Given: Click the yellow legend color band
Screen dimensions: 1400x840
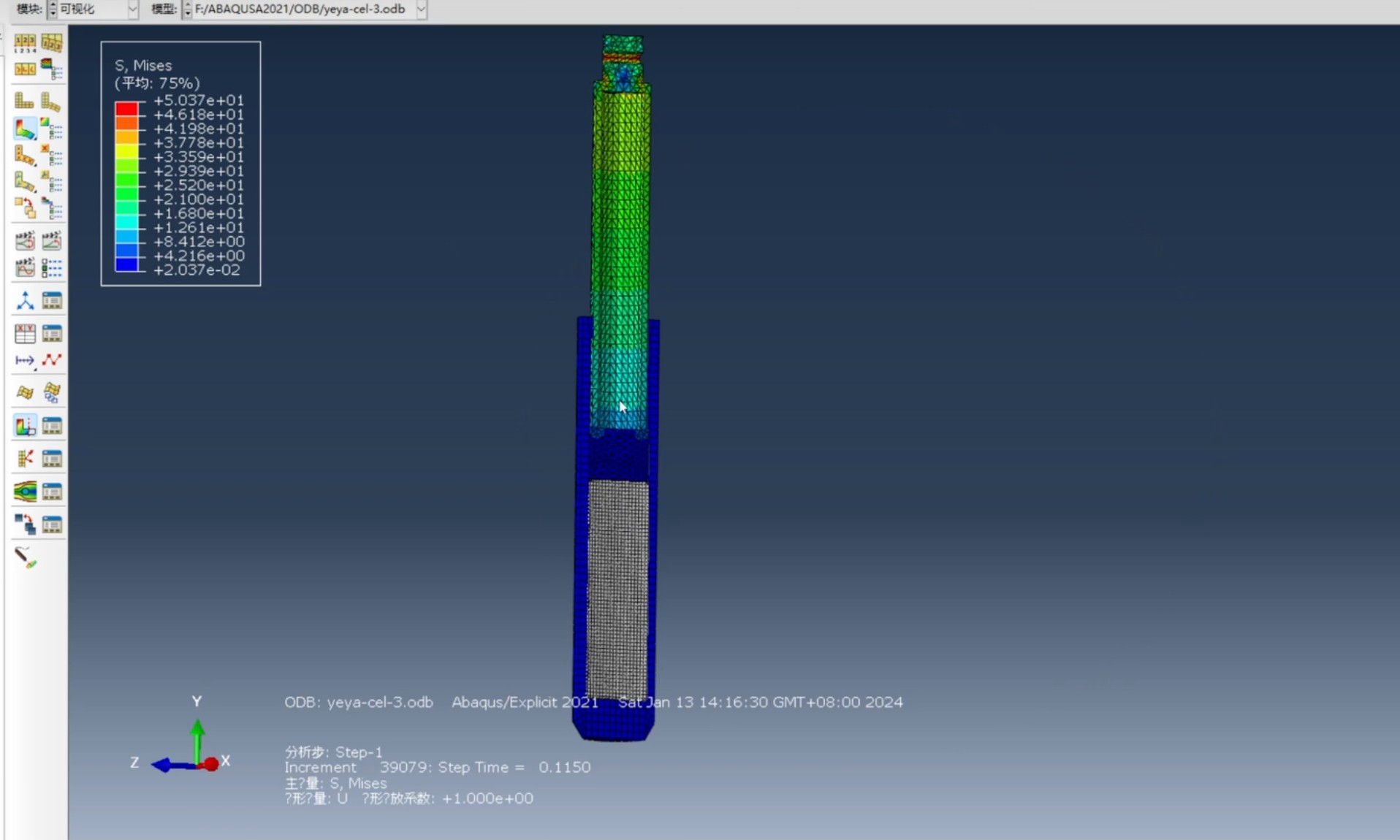Looking at the screenshot, I should point(126,150).
